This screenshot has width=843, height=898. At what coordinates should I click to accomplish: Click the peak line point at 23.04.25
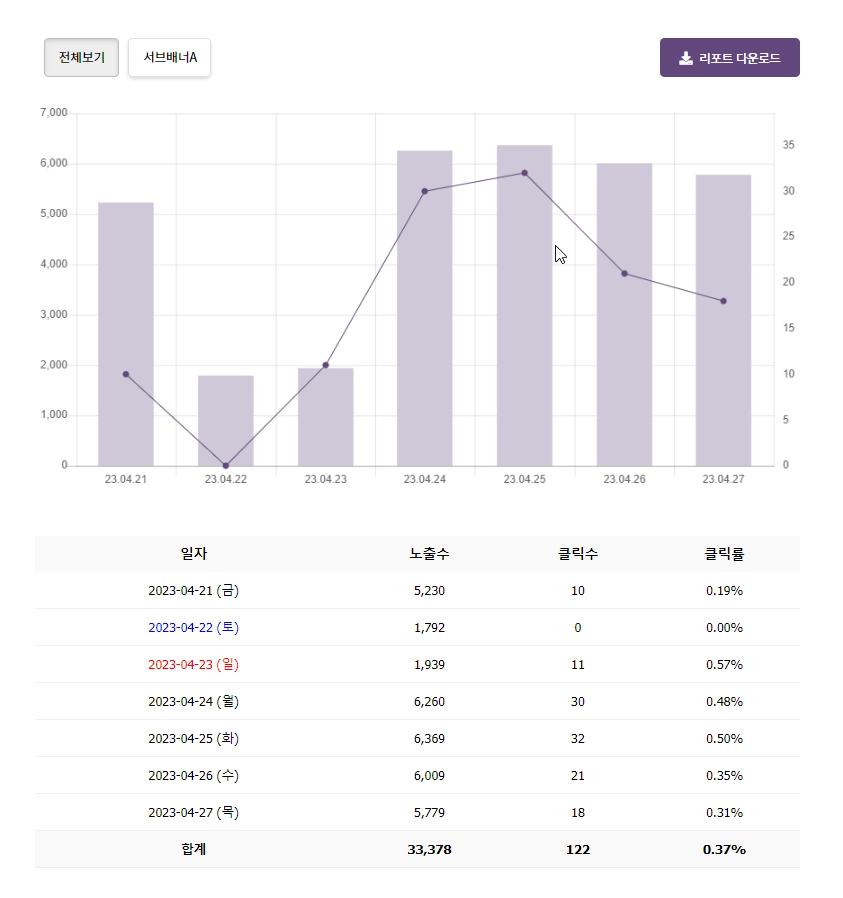(525, 173)
